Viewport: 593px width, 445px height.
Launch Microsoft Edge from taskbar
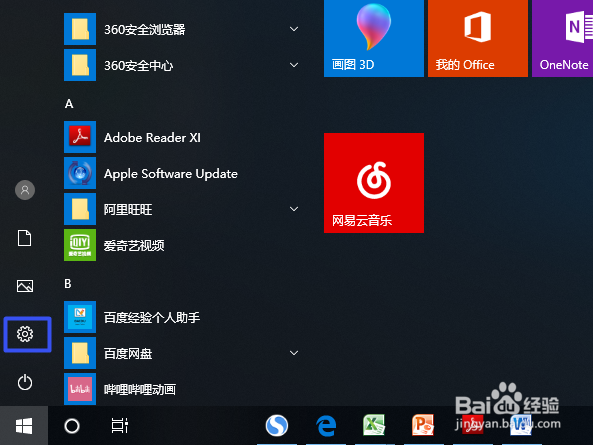click(x=326, y=425)
